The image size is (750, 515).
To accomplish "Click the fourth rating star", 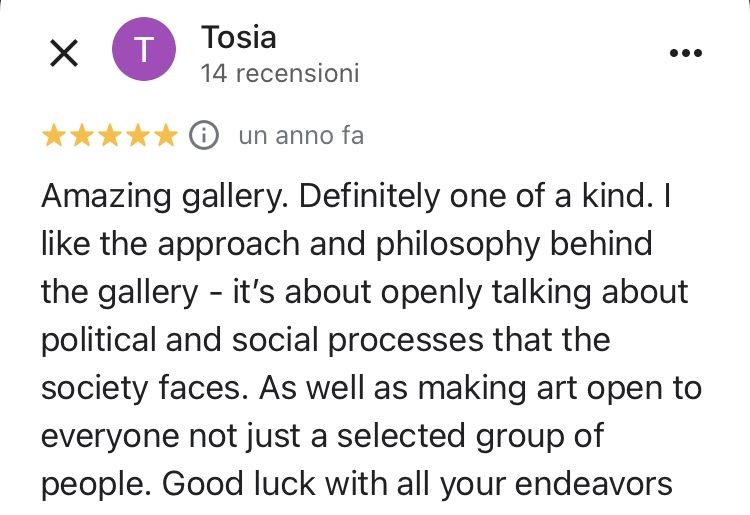I will pos(138,135).
